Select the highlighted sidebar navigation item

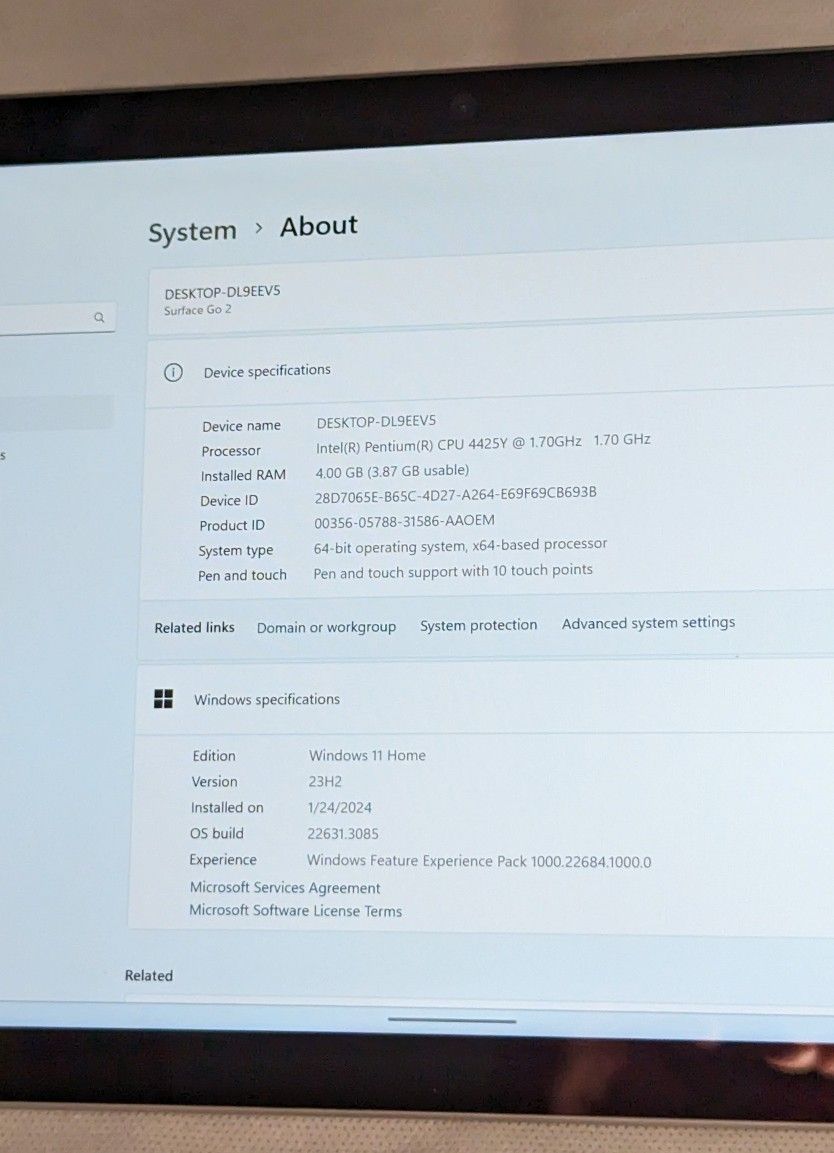(x=55, y=412)
